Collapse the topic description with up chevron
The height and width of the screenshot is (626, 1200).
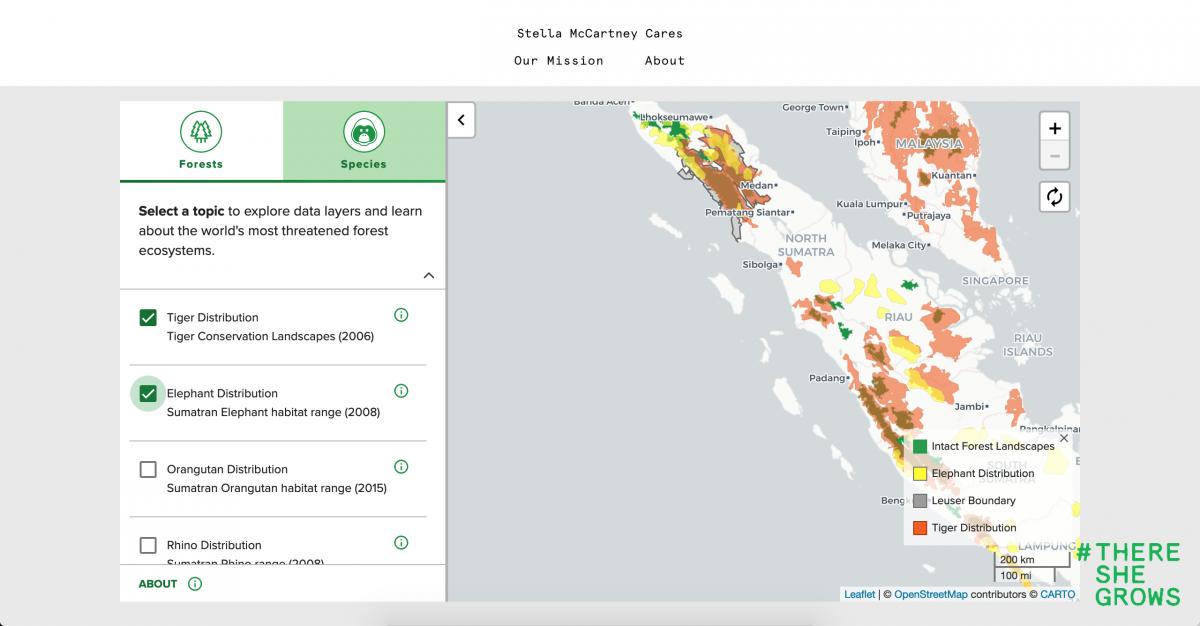tap(429, 275)
